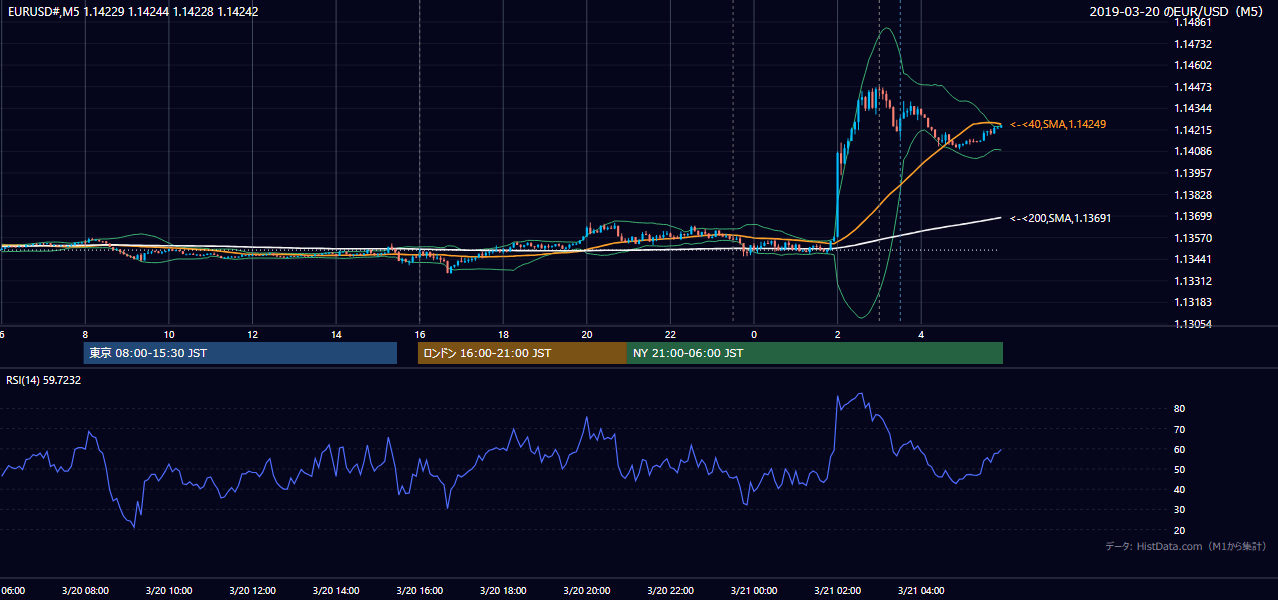Click price axis value 1.14602

click(x=1194, y=65)
